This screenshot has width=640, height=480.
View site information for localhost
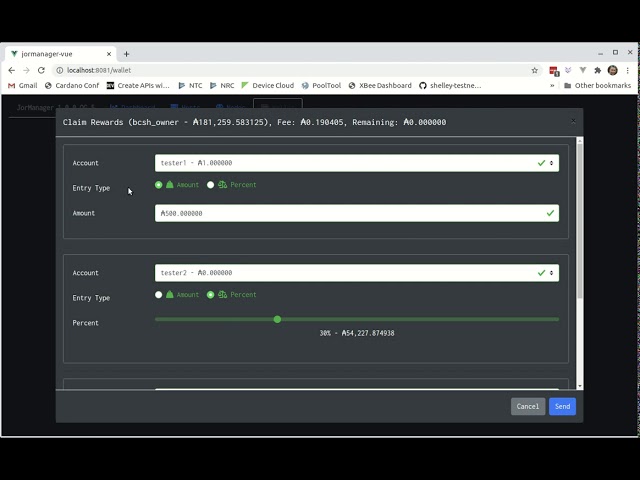[x=60, y=70]
